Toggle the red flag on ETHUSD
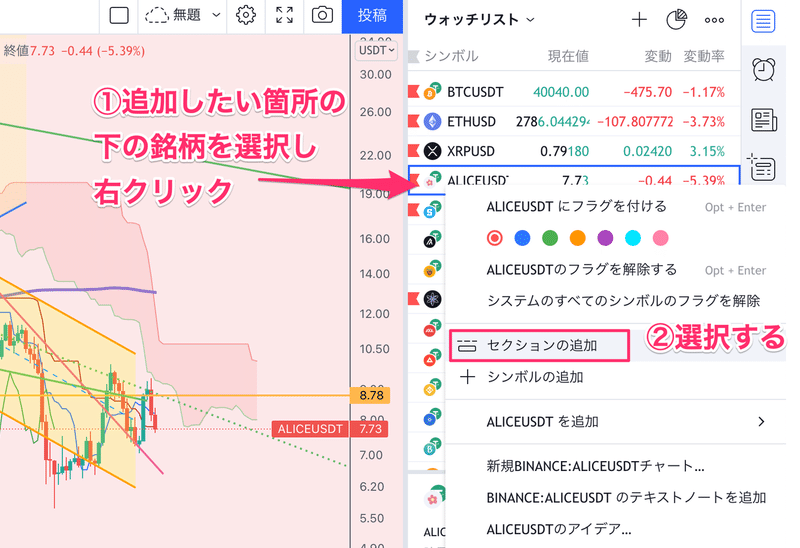This screenshot has height=548, width=800. coord(413,121)
